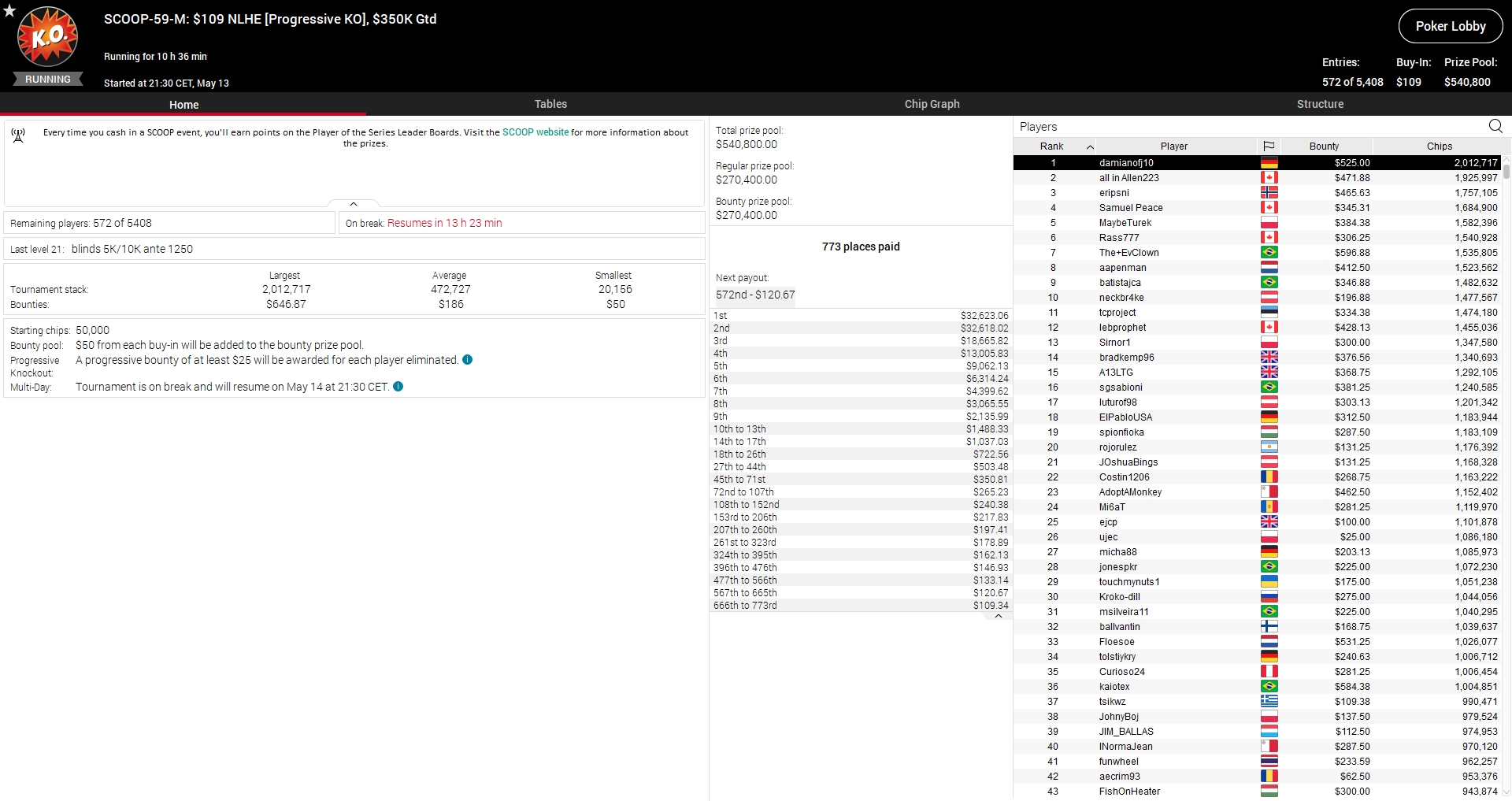The width and height of the screenshot is (1512, 801).
Task: Click the favorite star icon
Action: 9,10
